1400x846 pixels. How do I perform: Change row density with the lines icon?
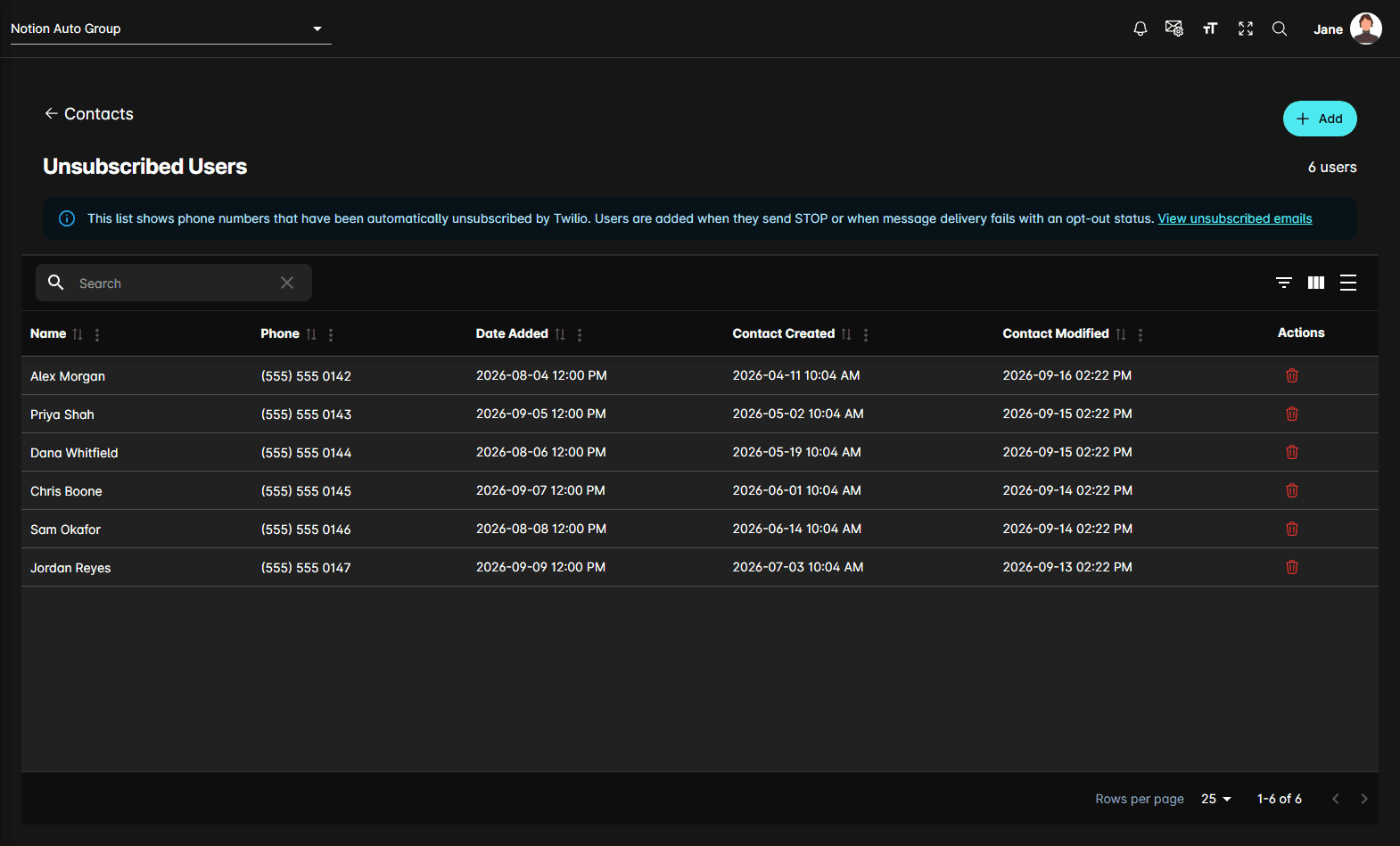(1348, 283)
